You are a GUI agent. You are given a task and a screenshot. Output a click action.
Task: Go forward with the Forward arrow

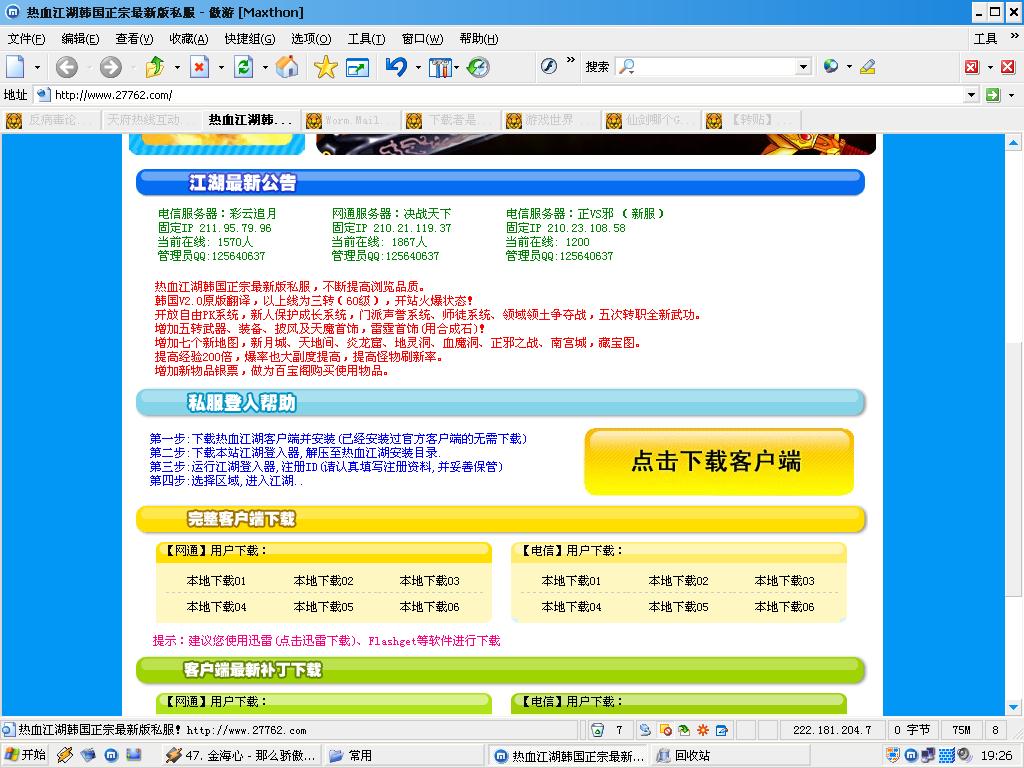coord(110,67)
